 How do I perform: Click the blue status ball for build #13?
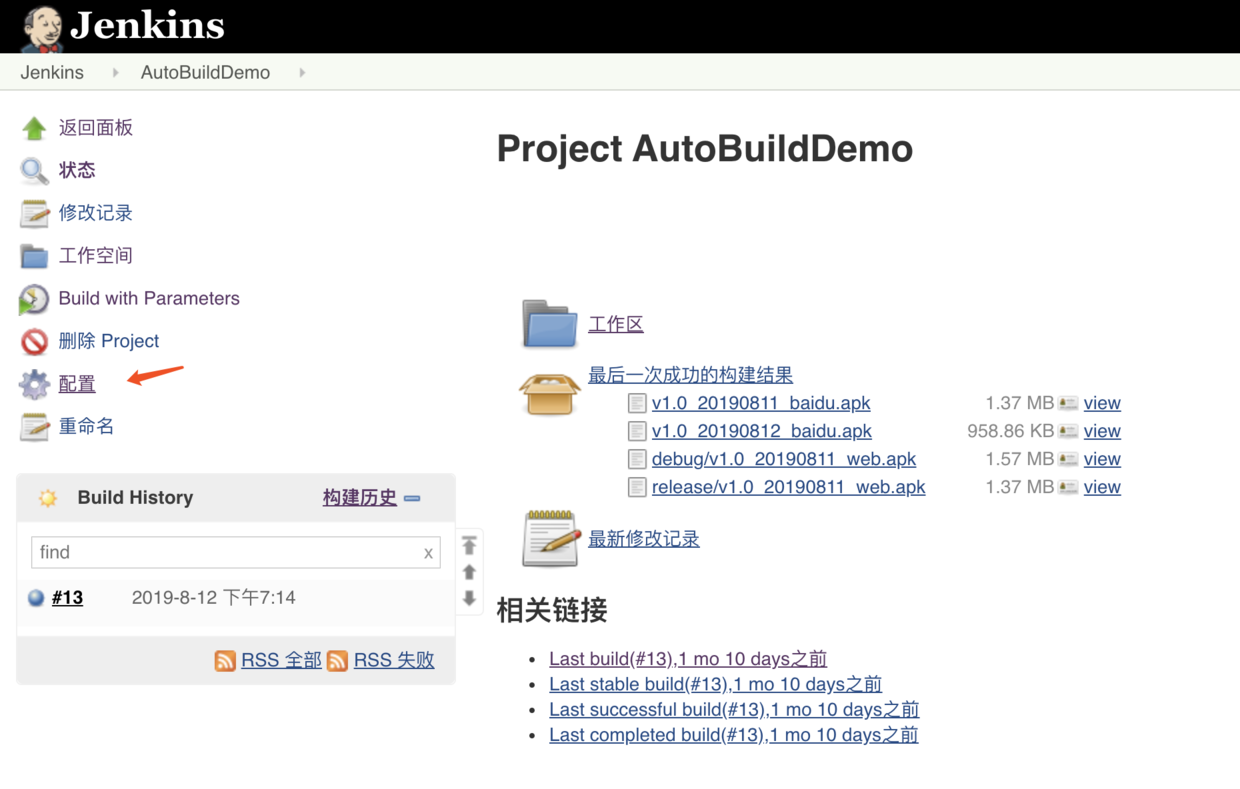[x=36, y=598]
